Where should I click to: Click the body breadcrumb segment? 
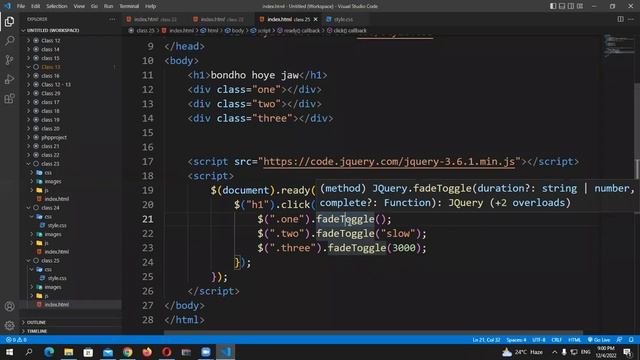[x=238, y=31]
